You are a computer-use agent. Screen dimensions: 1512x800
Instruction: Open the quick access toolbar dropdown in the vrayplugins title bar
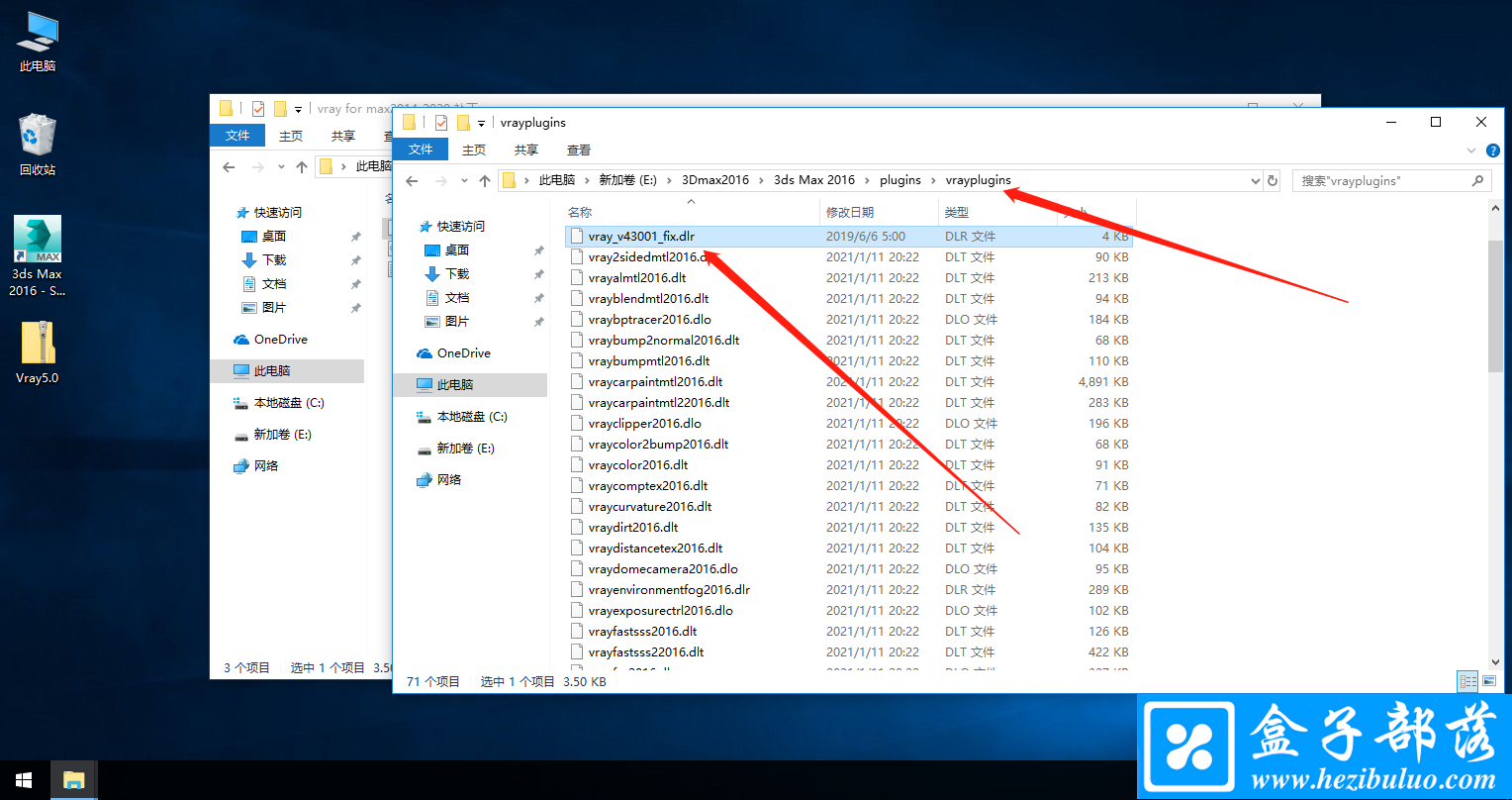481,124
